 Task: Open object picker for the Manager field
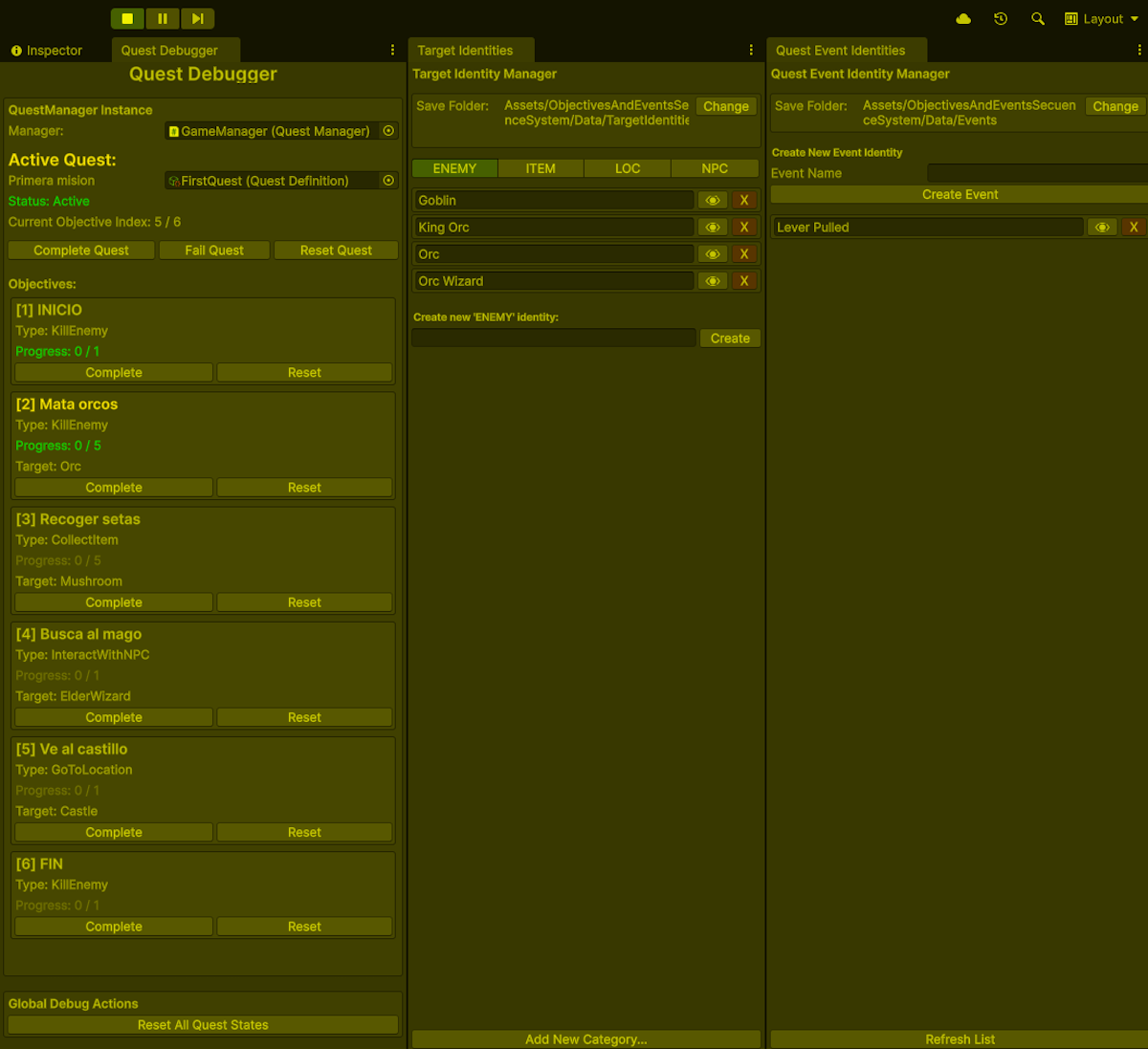coord(388,131)
